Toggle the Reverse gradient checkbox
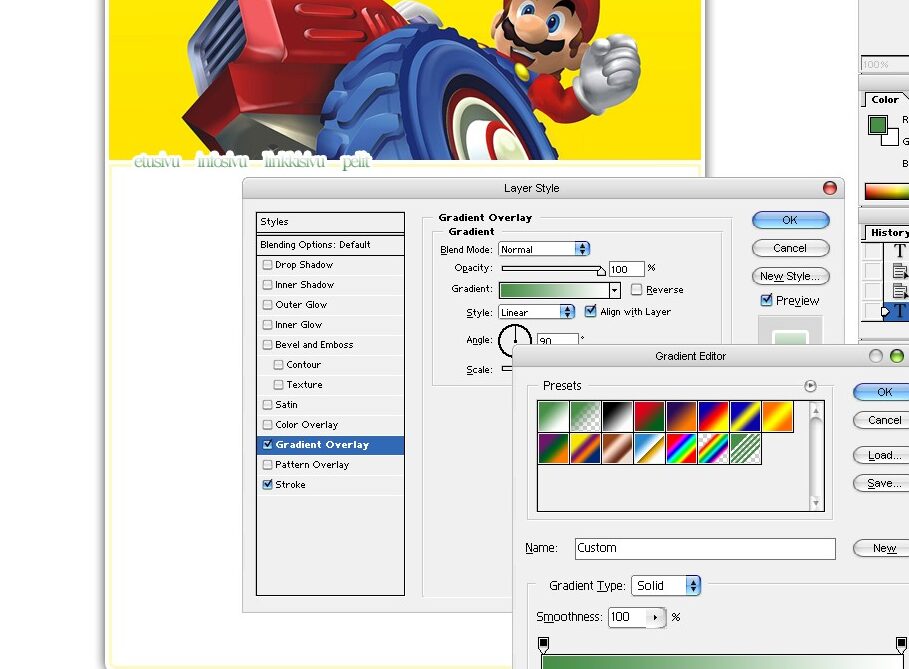The image size is (909, 669). (x=637, y=289)
